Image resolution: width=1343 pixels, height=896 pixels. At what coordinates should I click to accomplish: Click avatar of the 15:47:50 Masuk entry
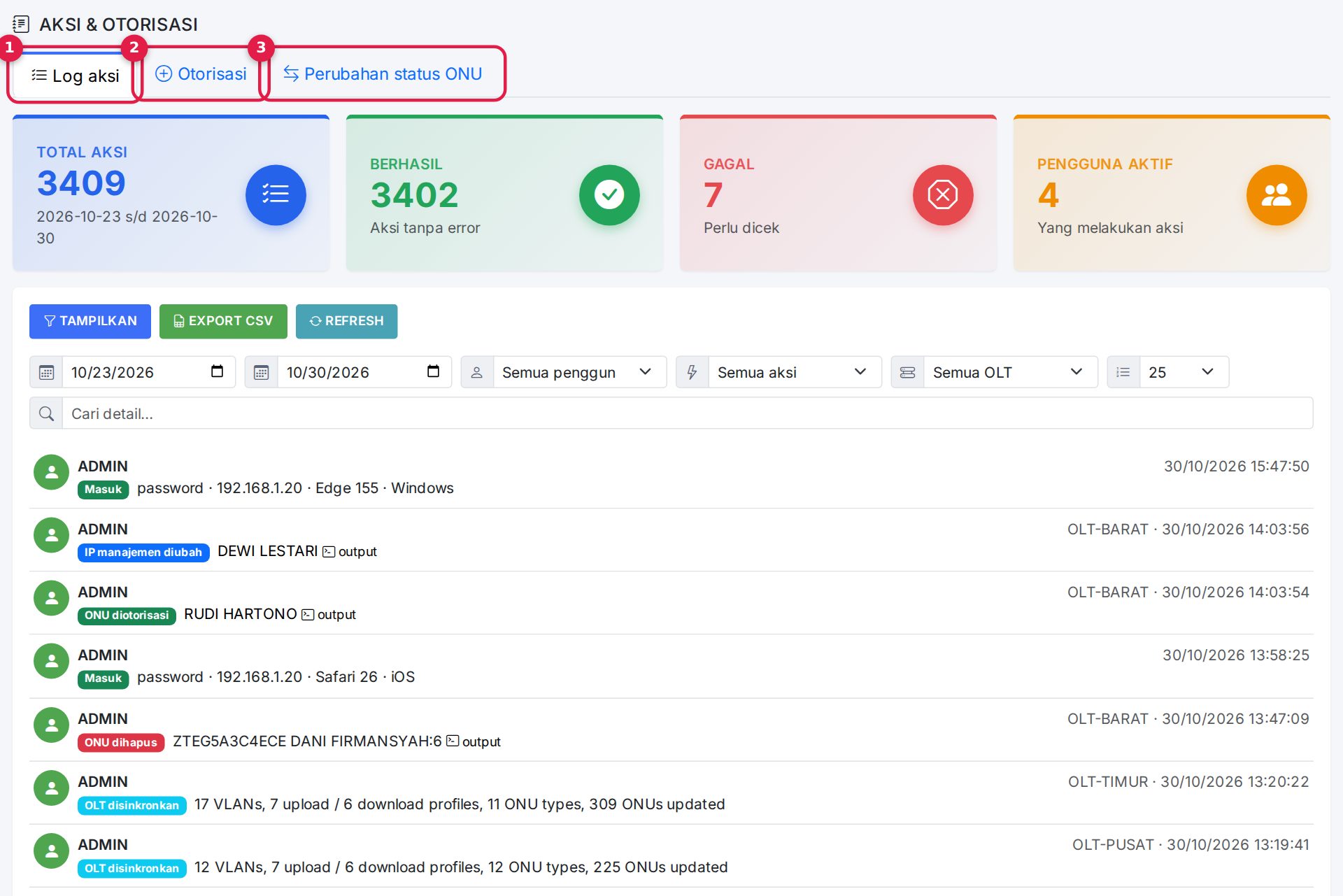[x=51, y=473]
